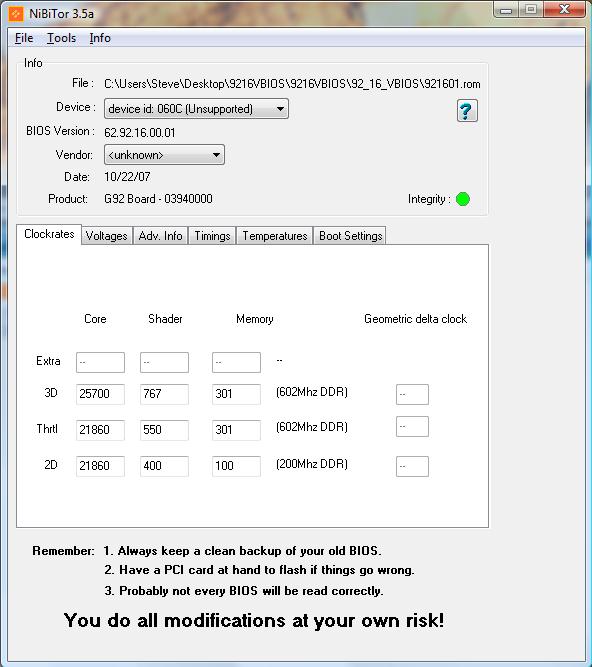Select the Clockrates tab

(49, 234)
